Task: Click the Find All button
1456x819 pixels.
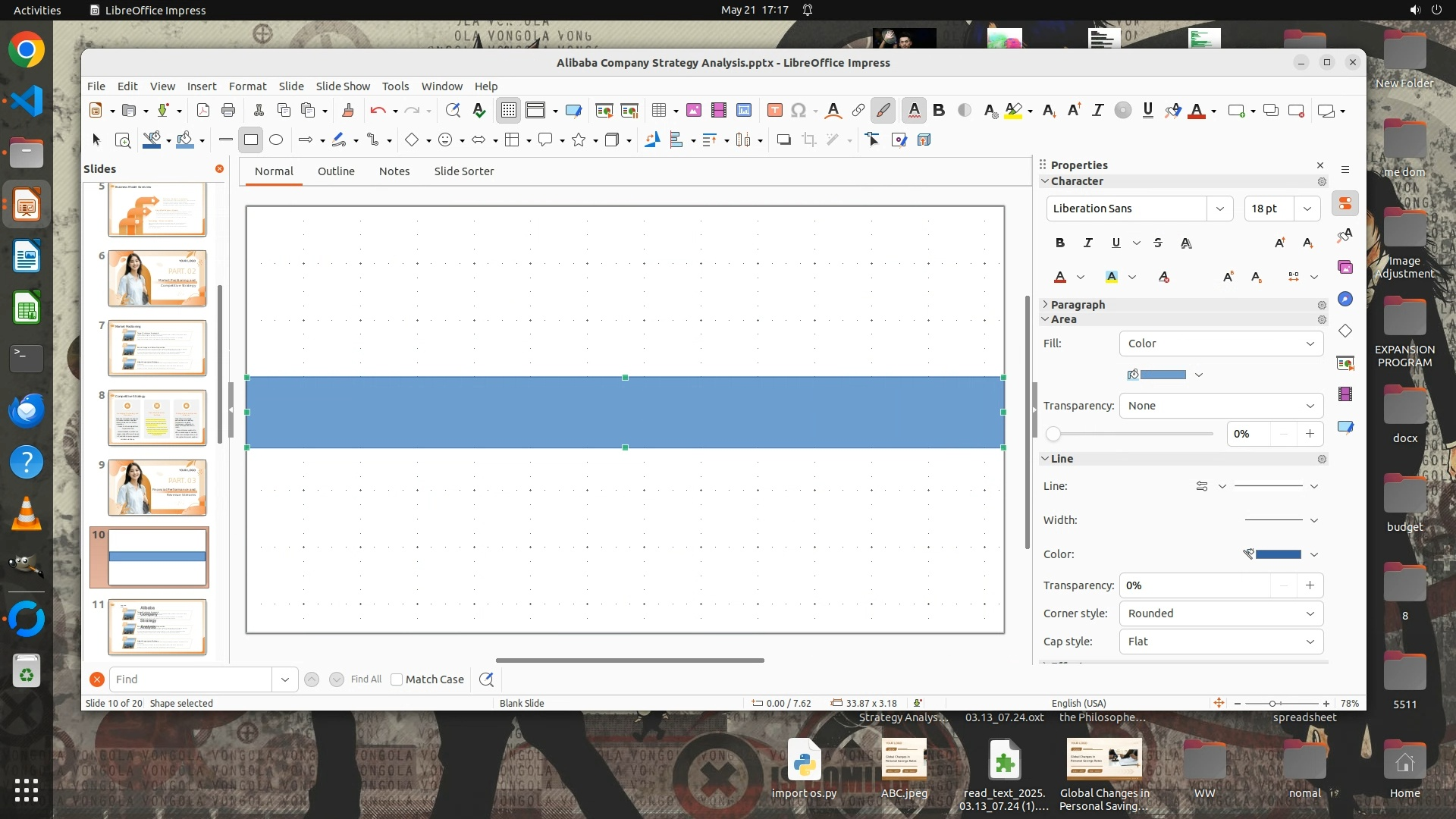Action: pyautogui.click(x=366, y=679)
